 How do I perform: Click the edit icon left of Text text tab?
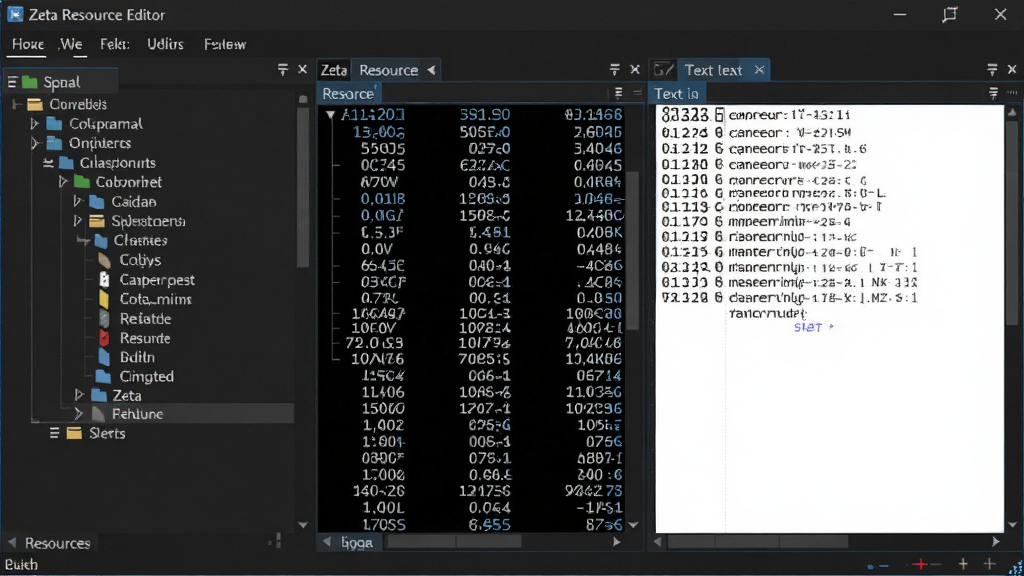[664, 69]
